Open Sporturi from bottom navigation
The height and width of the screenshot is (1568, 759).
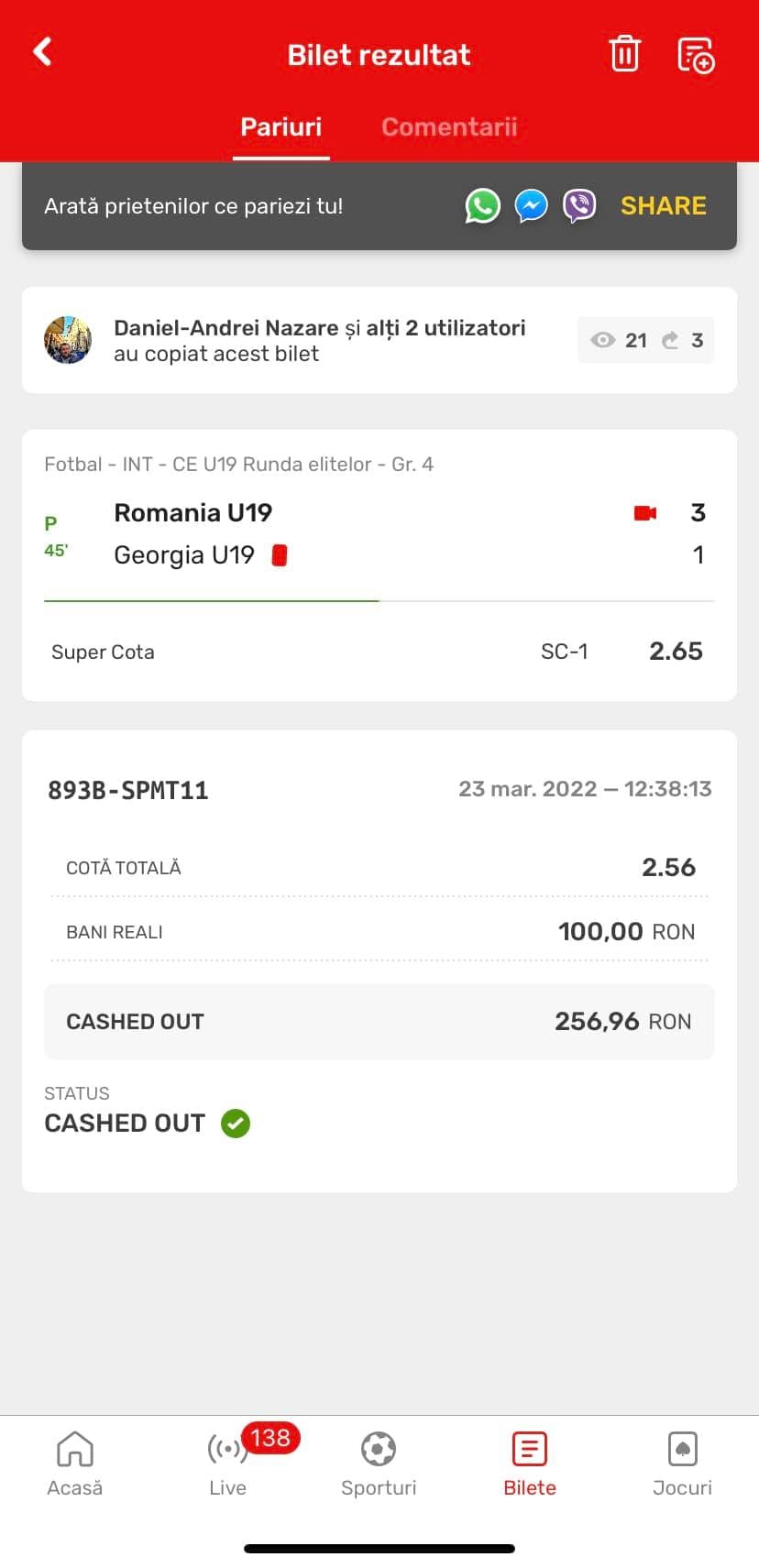379,1464
